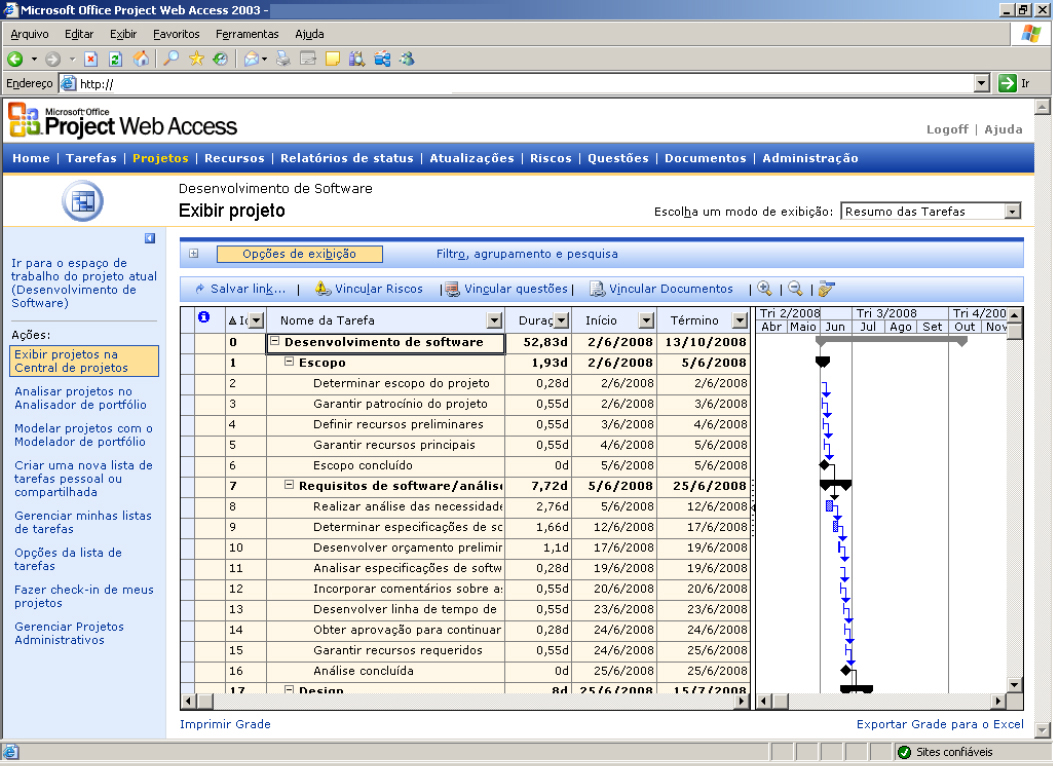Viewport: 1053px width, 766px height.
Task: Open the Início column filter dropdown
Action: point(646,321)
